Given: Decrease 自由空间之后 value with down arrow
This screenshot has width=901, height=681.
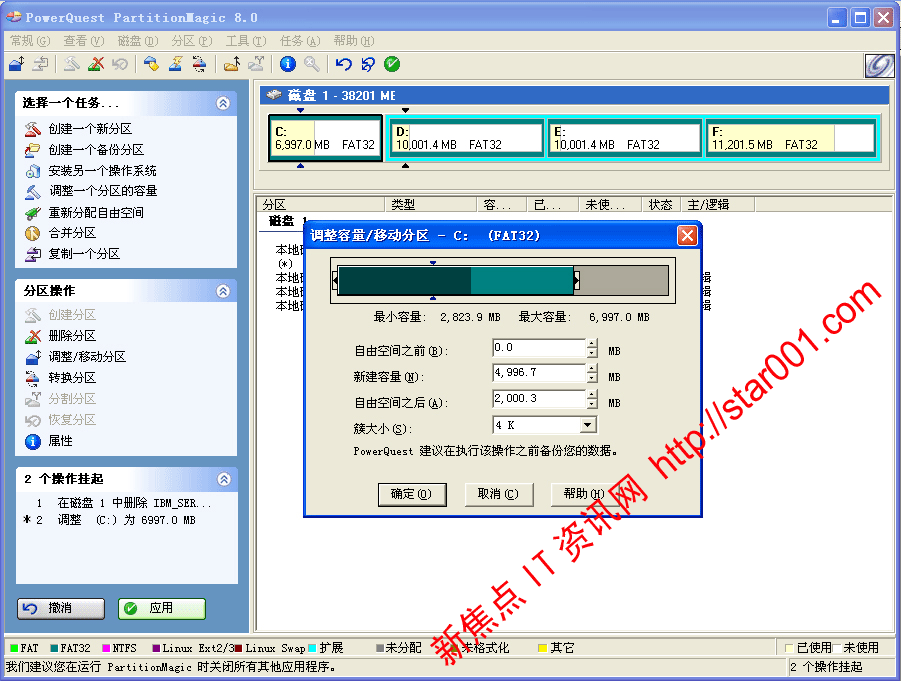Looking at the screenshot, I should click(592, 405).
